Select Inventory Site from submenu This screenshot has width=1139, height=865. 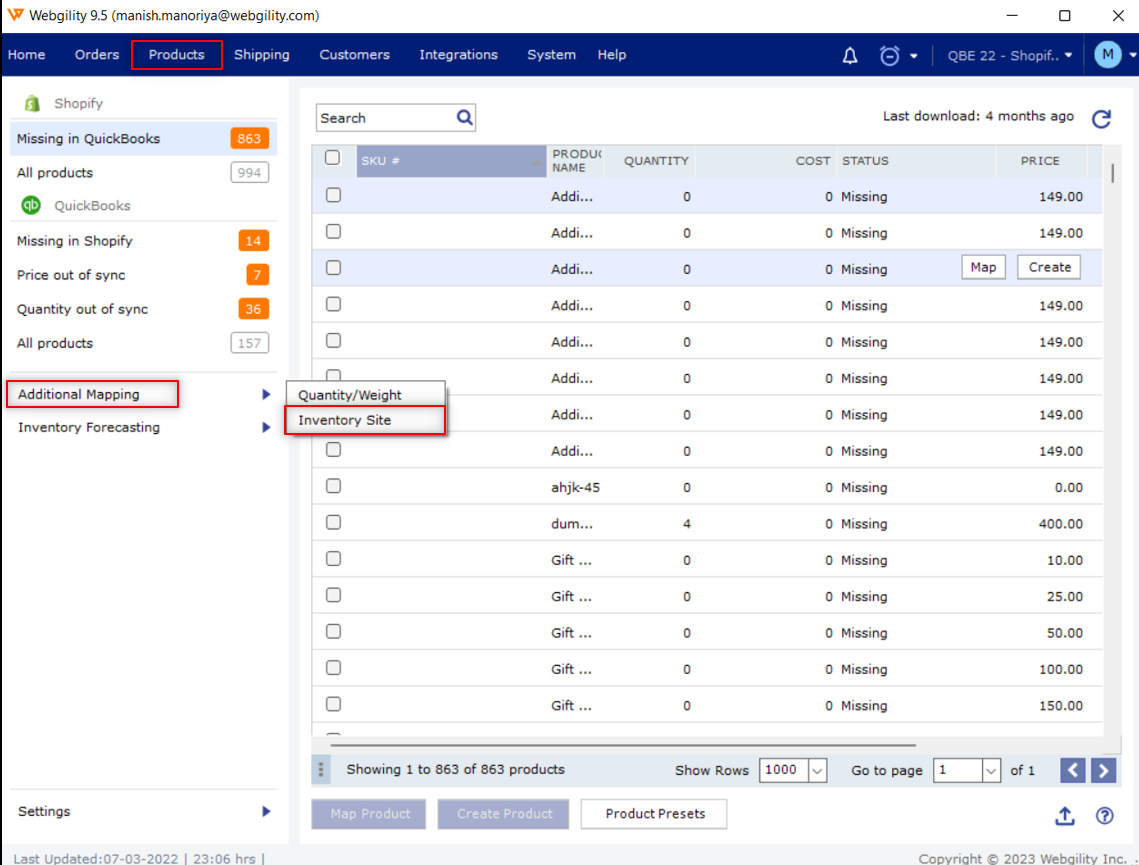[365, 420]
